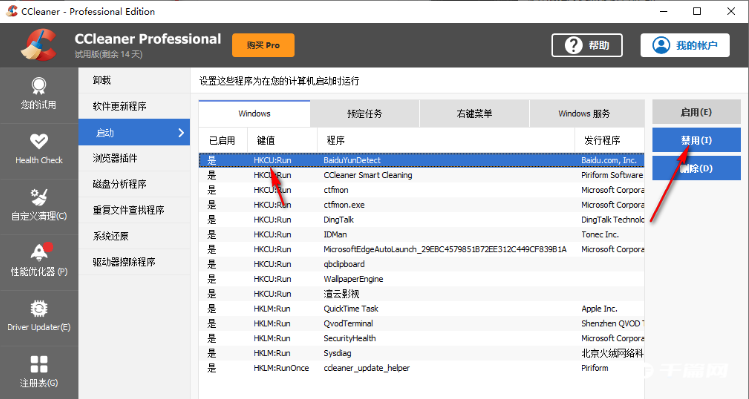The image size is (749, 399).
Task: Sort by the Key column header
Action: pos(282,140)
